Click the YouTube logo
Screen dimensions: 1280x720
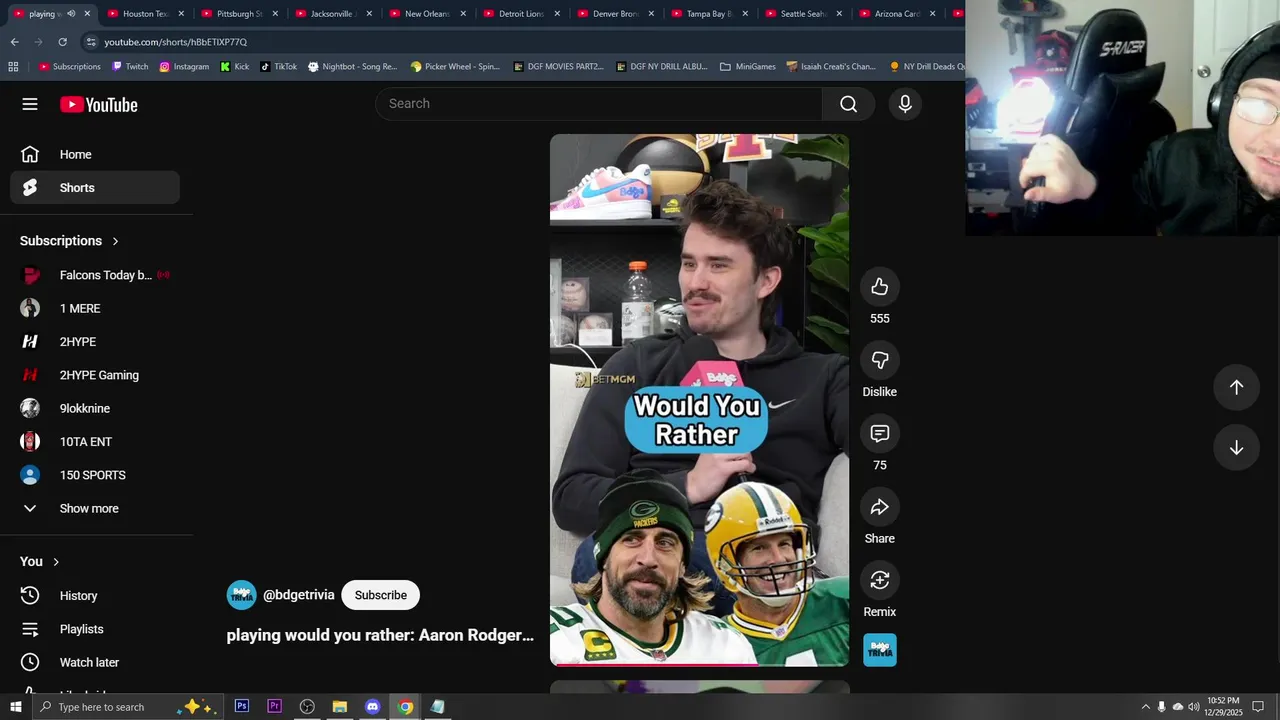point(98,104)
